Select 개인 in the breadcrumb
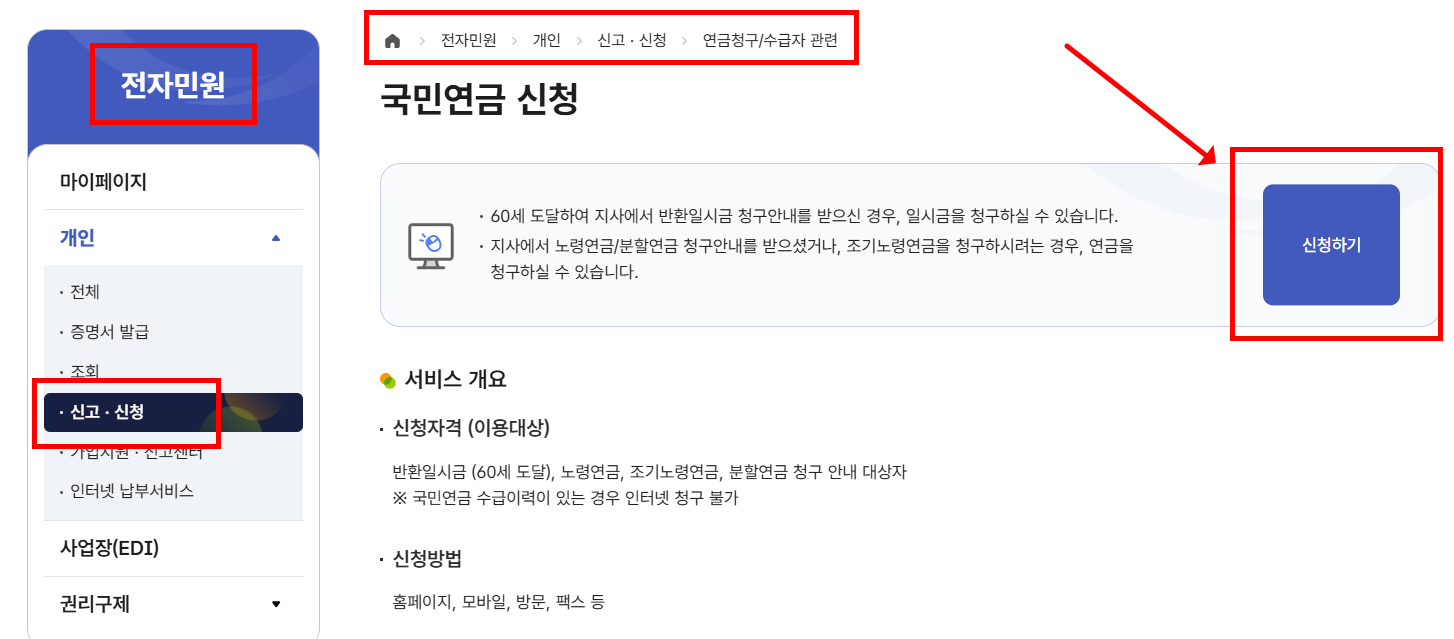The width and height of the screenshot is (1454, 639). pyautogui.click(x=545, y=39)
